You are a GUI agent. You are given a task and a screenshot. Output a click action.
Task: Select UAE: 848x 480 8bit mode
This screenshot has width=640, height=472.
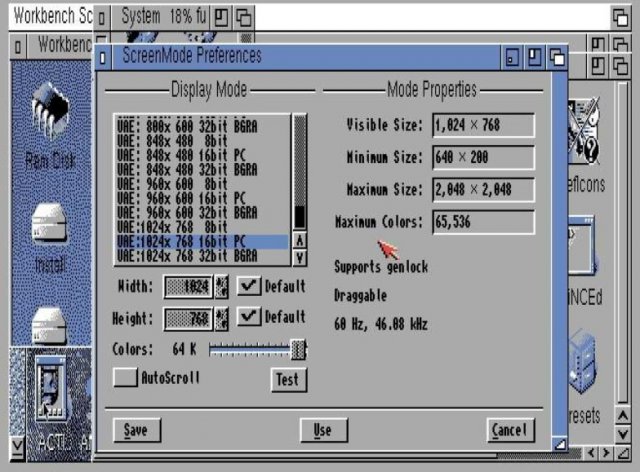pos(202,141)
